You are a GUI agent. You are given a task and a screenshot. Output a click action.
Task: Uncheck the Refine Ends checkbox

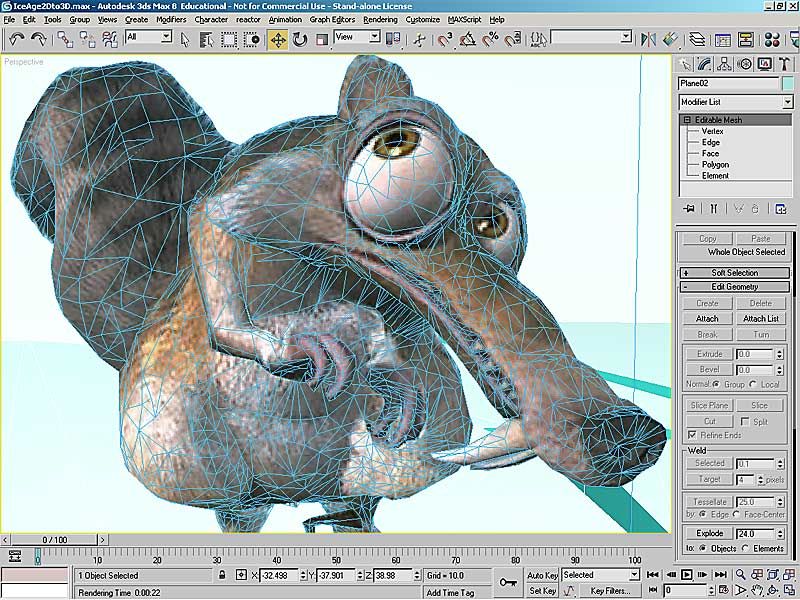(x=692, y=435)
